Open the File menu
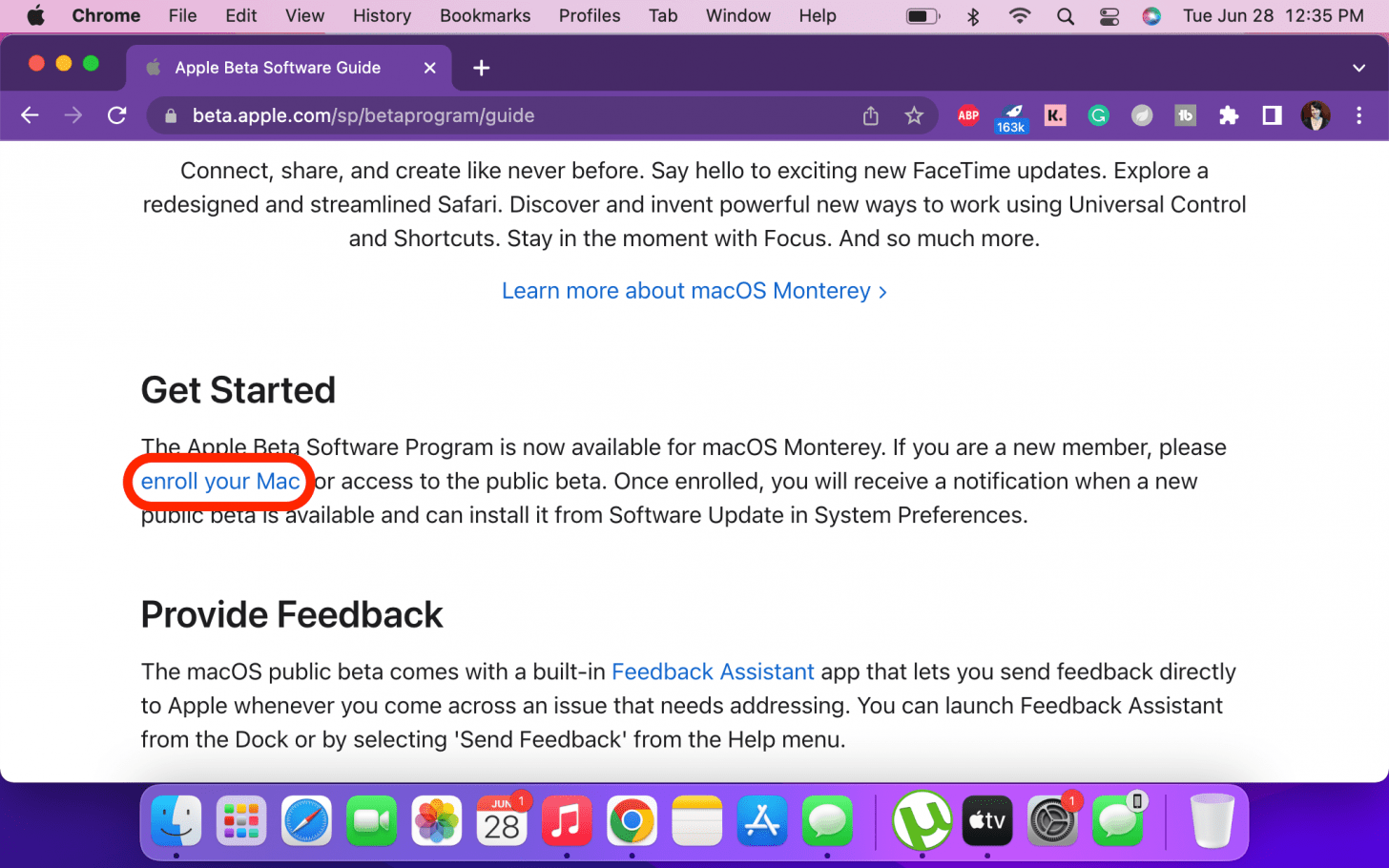Screen dimensions: 1389x868 click(x=182, y=15)
